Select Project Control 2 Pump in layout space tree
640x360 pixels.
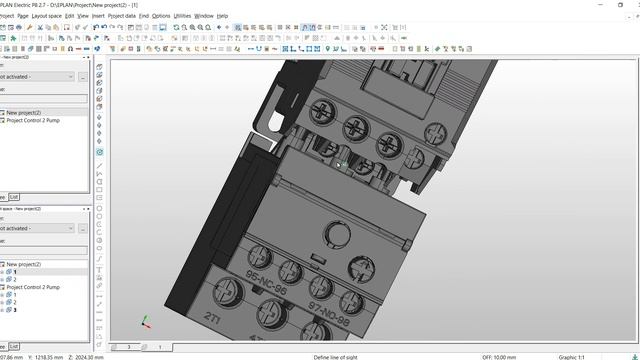pos(33,287)
